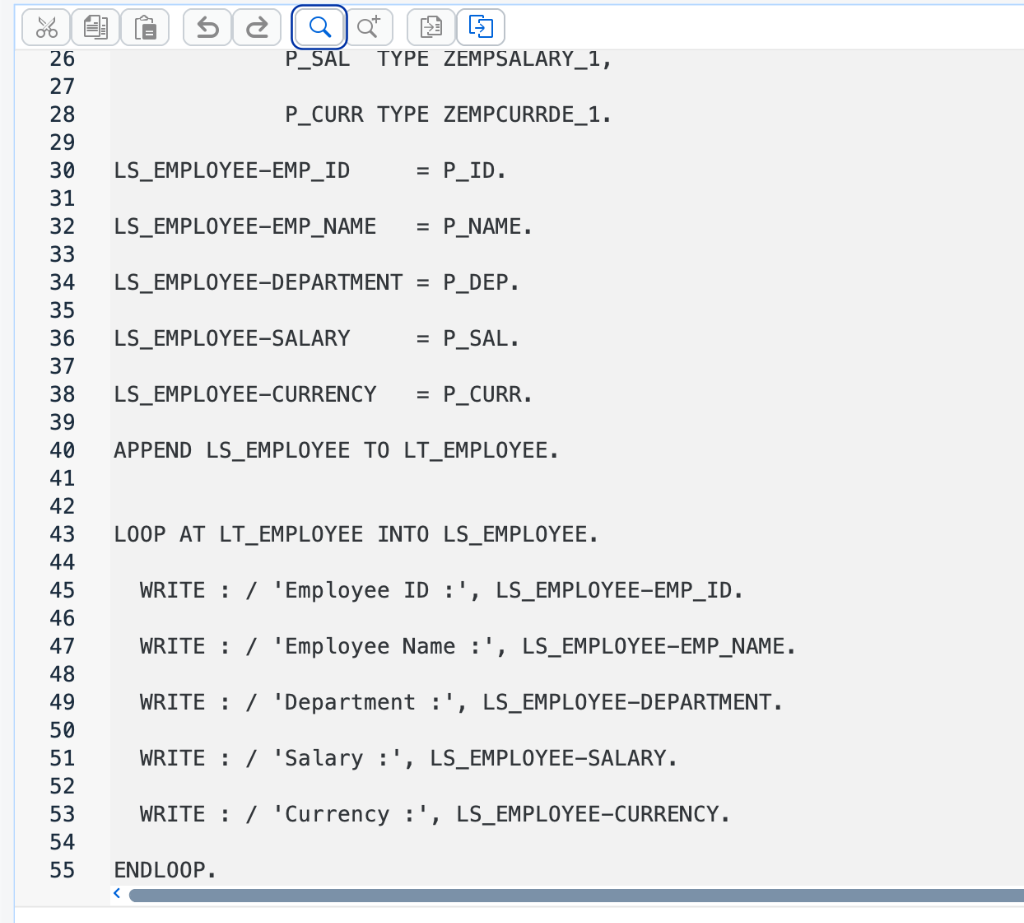Click 'P_NAME.' on line 32
Screen dimensions: 1024x923
[x=487, y=227]
